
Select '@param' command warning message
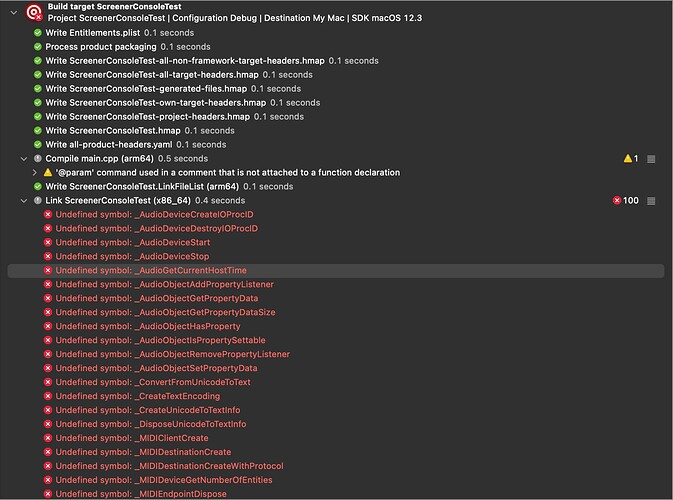228,173
